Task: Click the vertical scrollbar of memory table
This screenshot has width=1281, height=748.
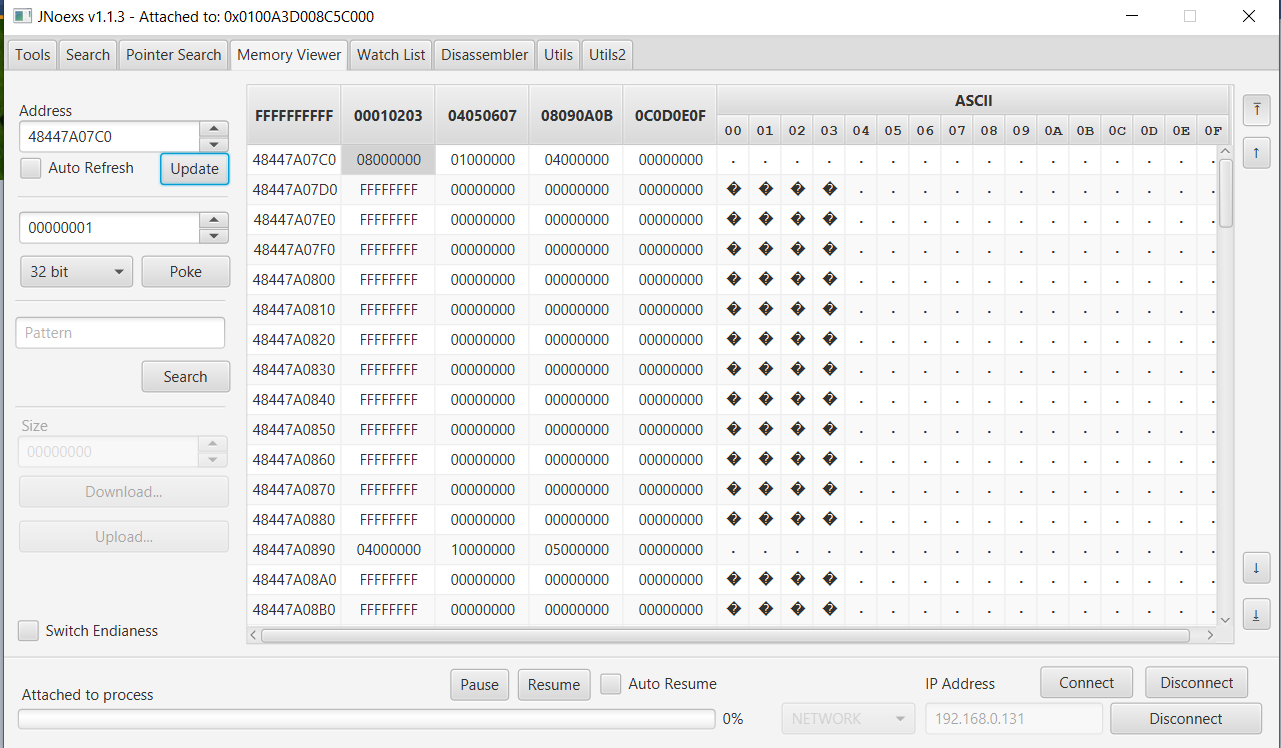Action: (x=1225, y=192)
